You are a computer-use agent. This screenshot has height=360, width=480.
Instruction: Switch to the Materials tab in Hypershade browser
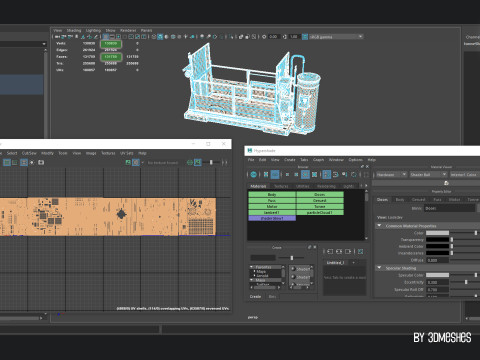coord(258,186)
